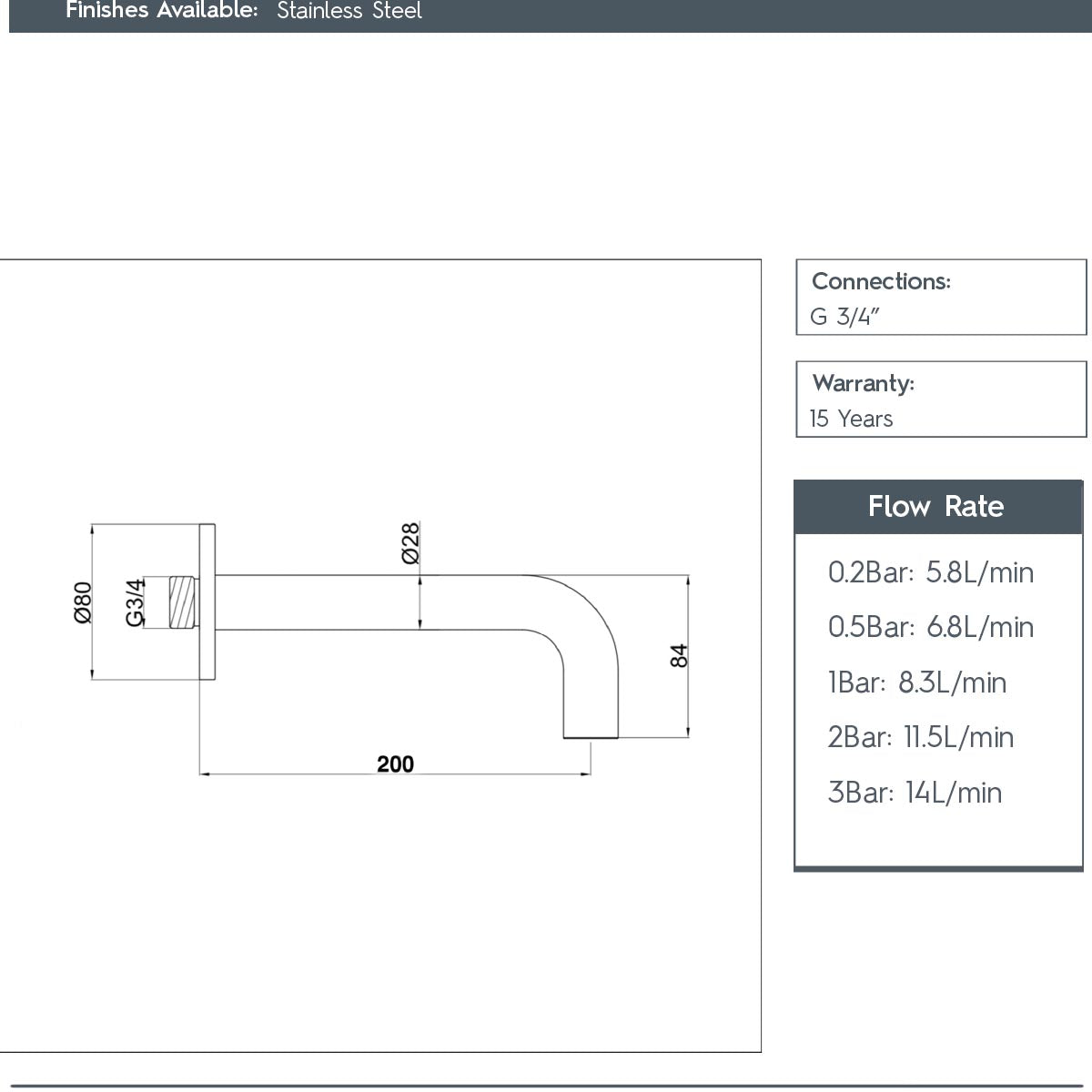Select the '0.2Bar: 5.8L/min' row
The height and width of the screenshot is (1092, 1092).
pyautogui.click(x=931, y=572)
